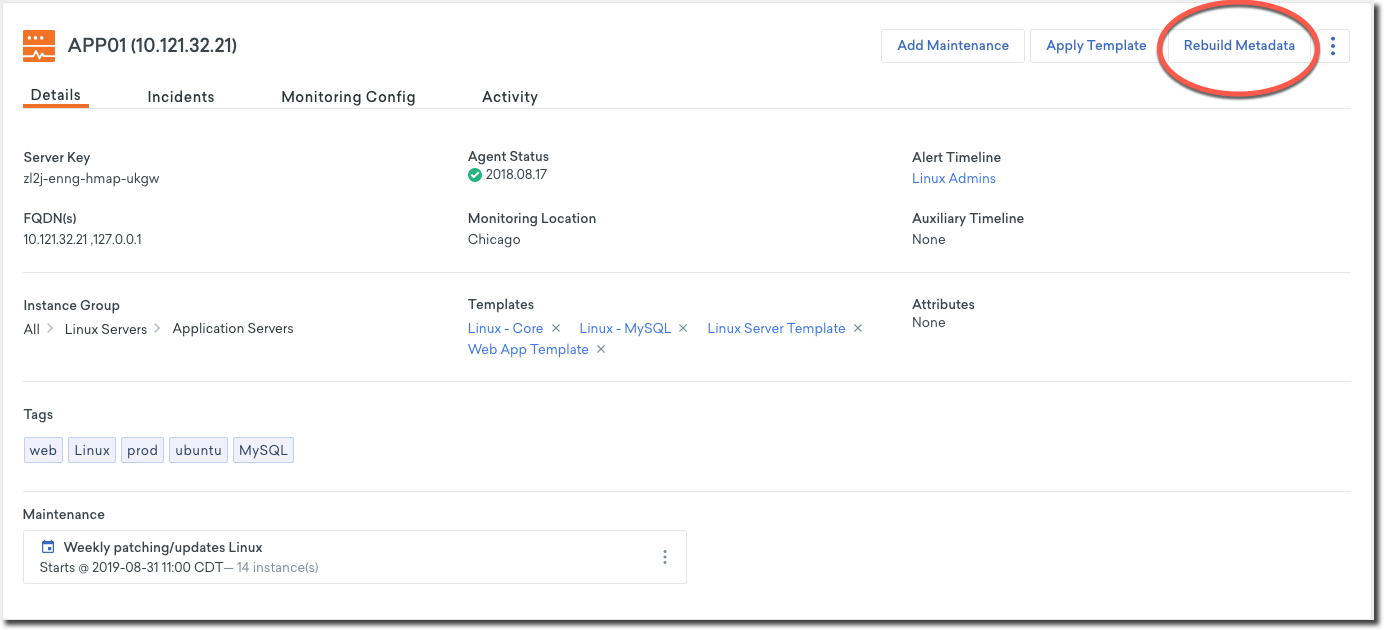The width and height of the screenshot is (1384, 630).
Task: Go to the Activity tab
Action: (510, 97)
